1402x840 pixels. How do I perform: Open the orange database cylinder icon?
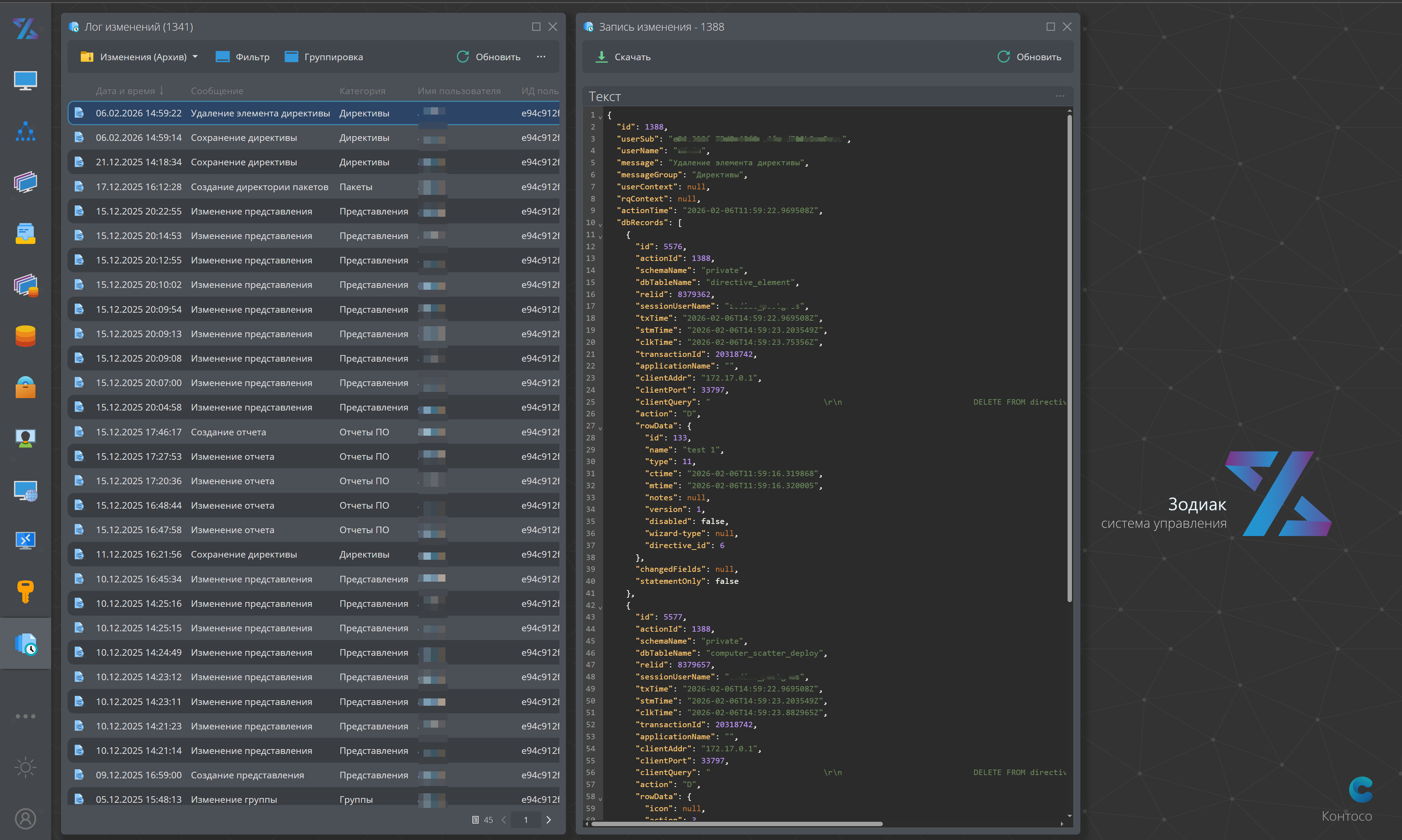point(26,336)
